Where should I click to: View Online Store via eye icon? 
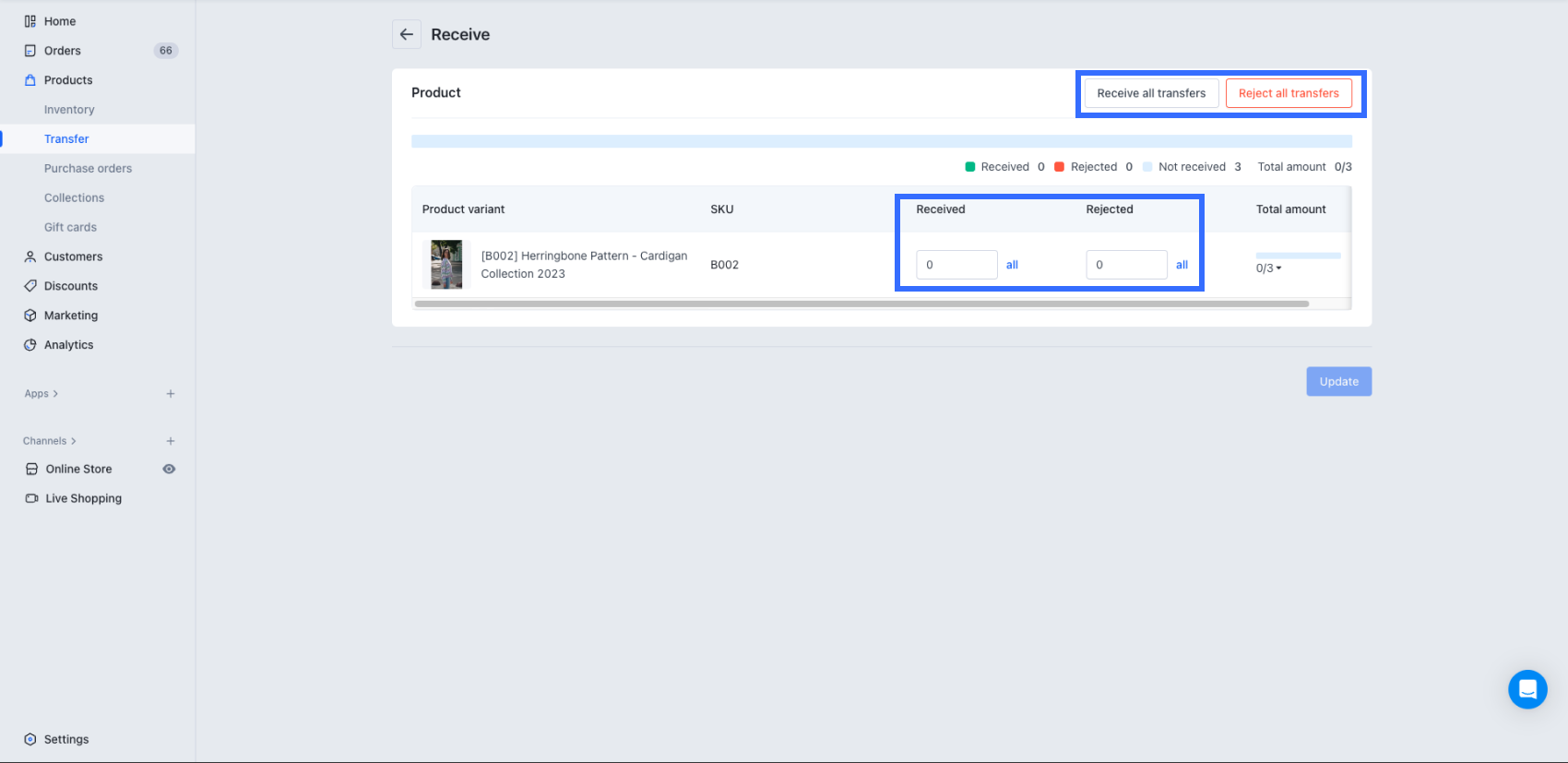[x=169, y=469]
